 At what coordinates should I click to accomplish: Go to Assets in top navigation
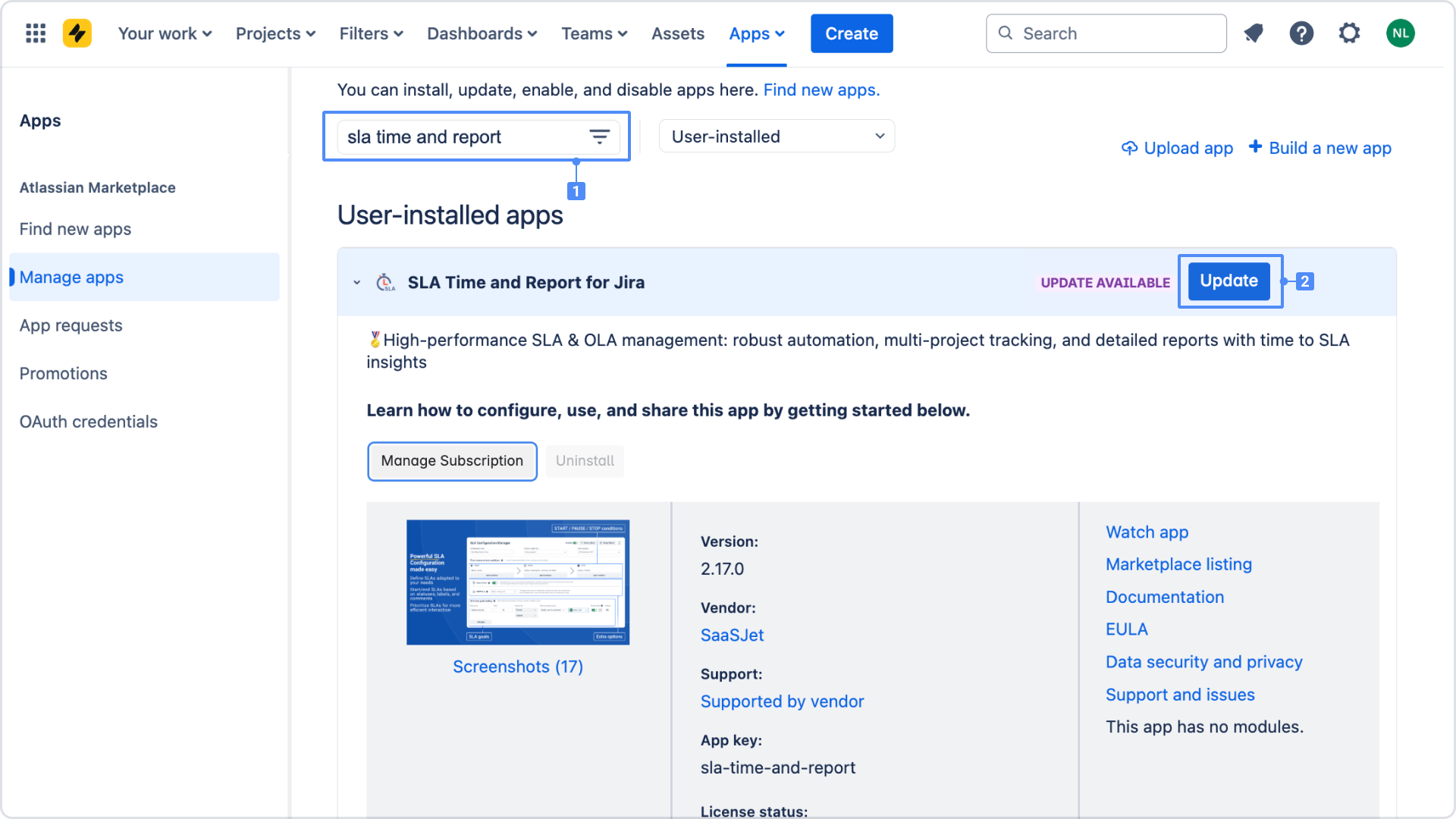pyautogui.click(x=677, y=33)
